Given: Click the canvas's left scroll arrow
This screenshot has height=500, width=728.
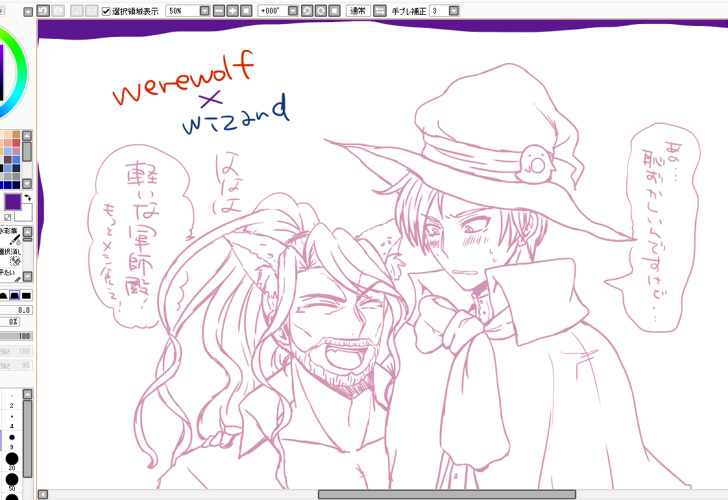Looking at the screenshot, I should point(43,494).
